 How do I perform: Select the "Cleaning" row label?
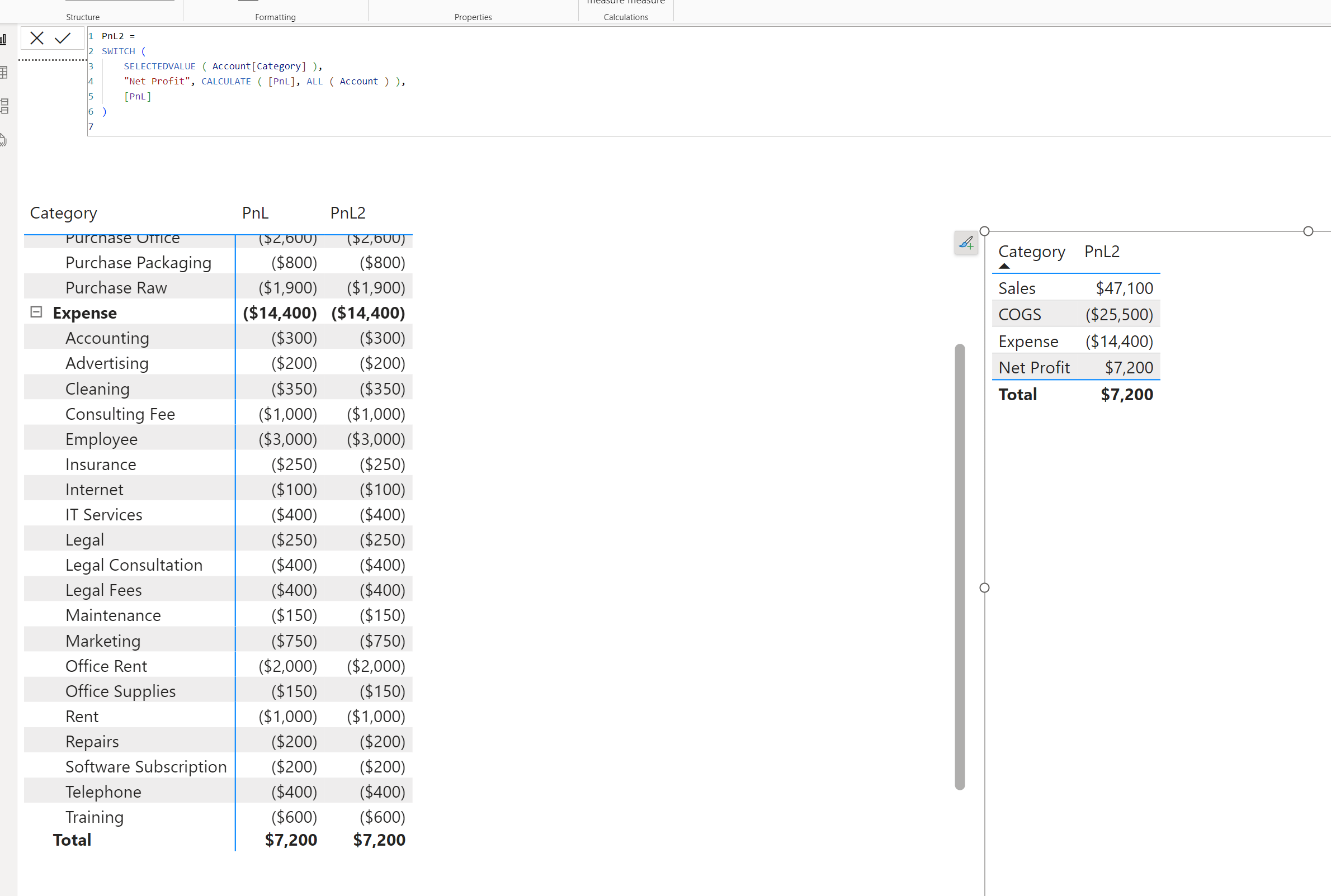coord(97,388)
